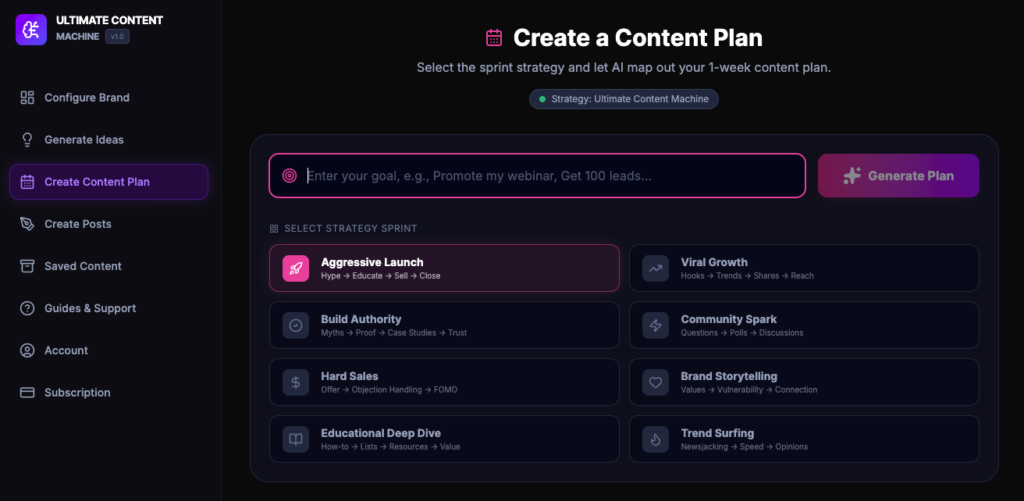Go to Generate Ideas page
1024x501 pixels.
pyautogui.click(x=84, y=140)
